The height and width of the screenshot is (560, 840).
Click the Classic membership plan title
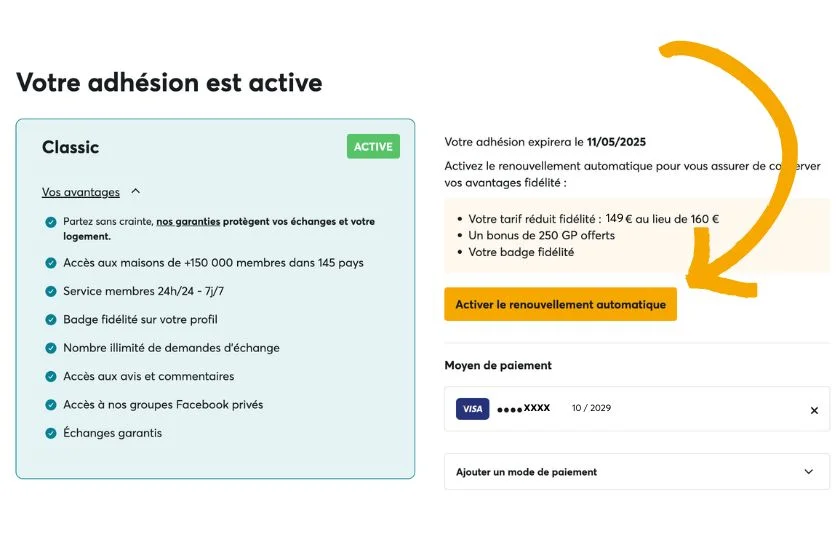coord(70,148)
